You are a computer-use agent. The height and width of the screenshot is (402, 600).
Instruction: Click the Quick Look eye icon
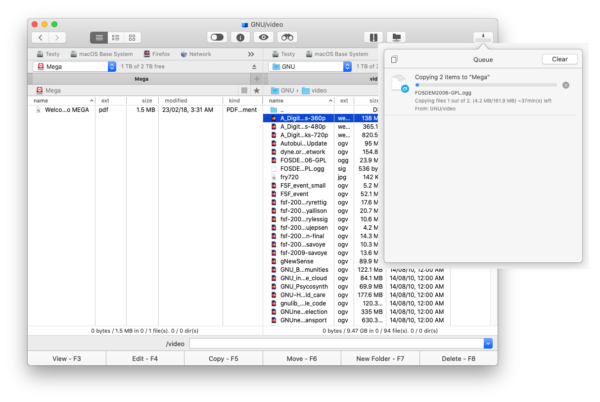[265, 37]
